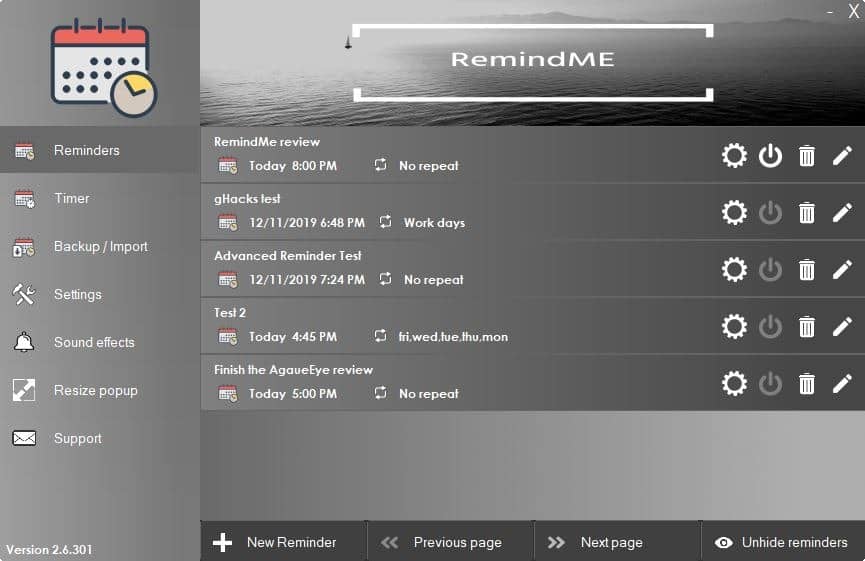Click the Version 2.6.301 label
The image size is (865, 561).
[49, 549]
